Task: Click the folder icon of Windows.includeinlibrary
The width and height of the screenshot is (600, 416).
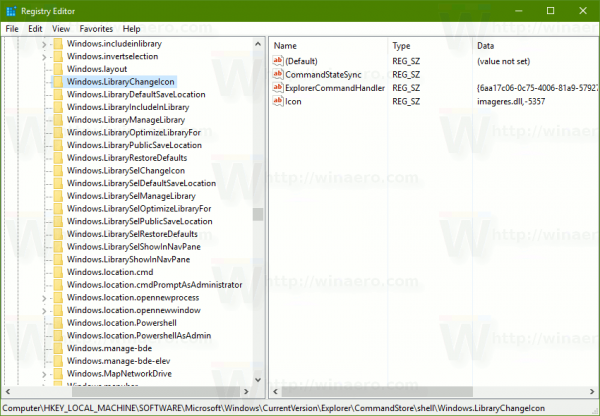Action: tap(58, 44)
